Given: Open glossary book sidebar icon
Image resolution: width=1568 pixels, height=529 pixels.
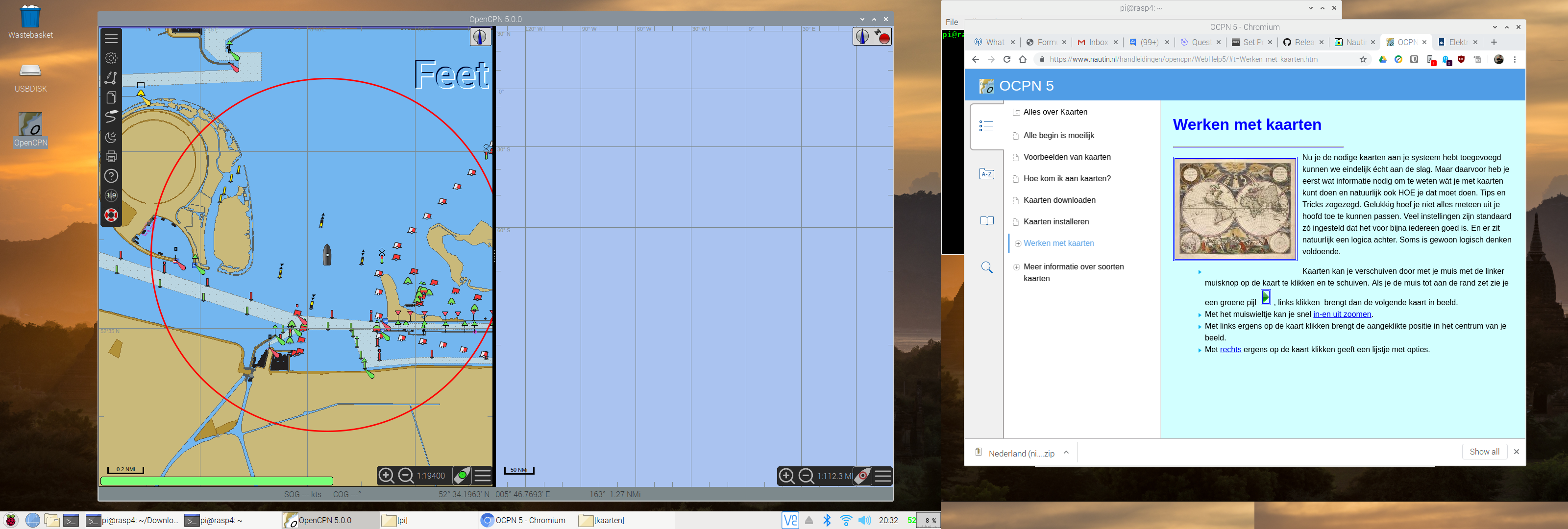Looking at the screenshot, I should [987, 221].
